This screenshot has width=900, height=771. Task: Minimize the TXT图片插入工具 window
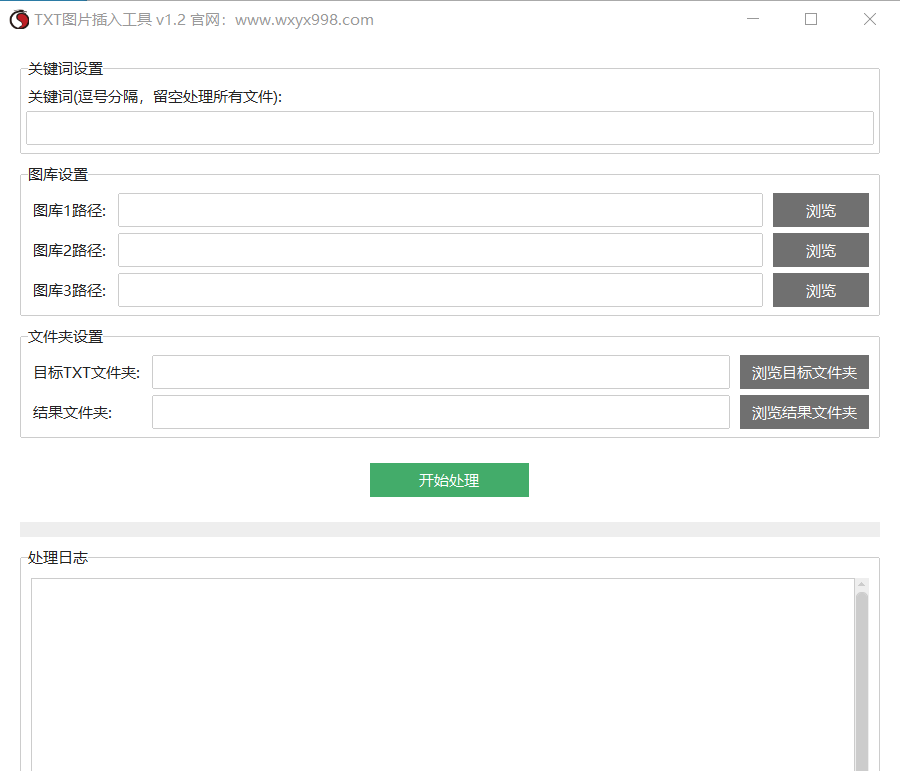[x=752, y=19]
